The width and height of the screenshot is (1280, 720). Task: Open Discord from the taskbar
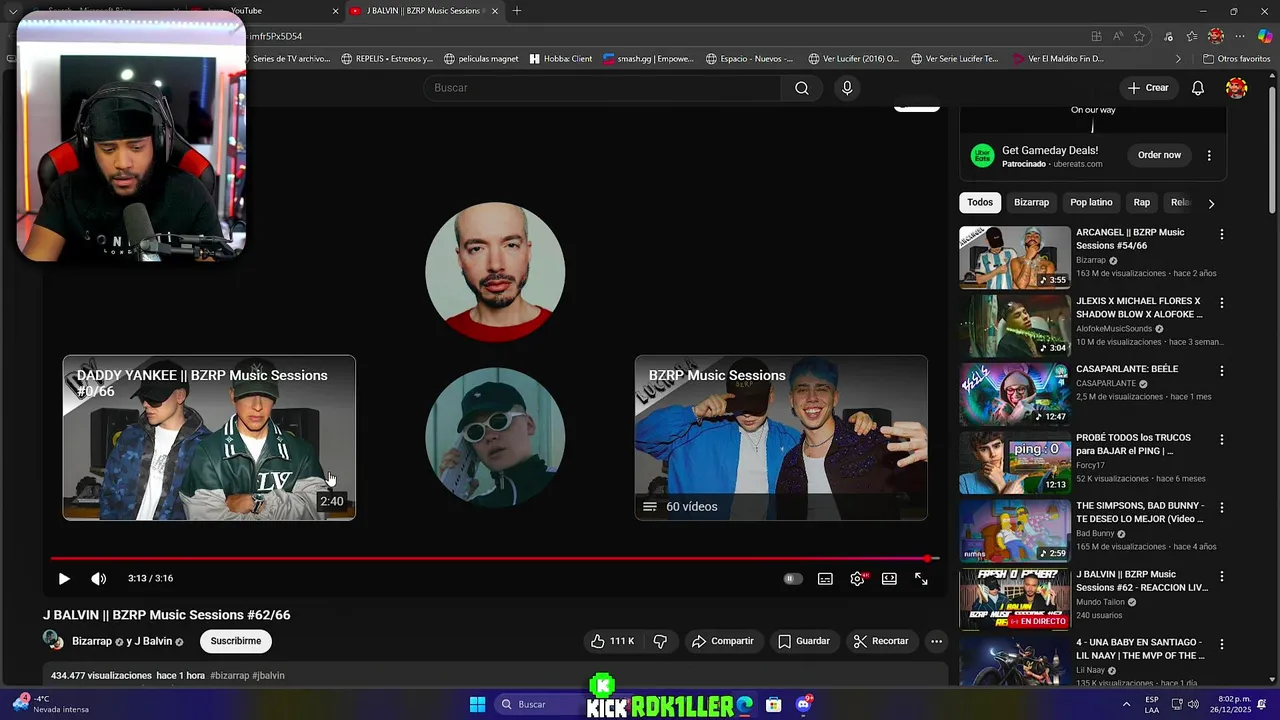[803, 704]
